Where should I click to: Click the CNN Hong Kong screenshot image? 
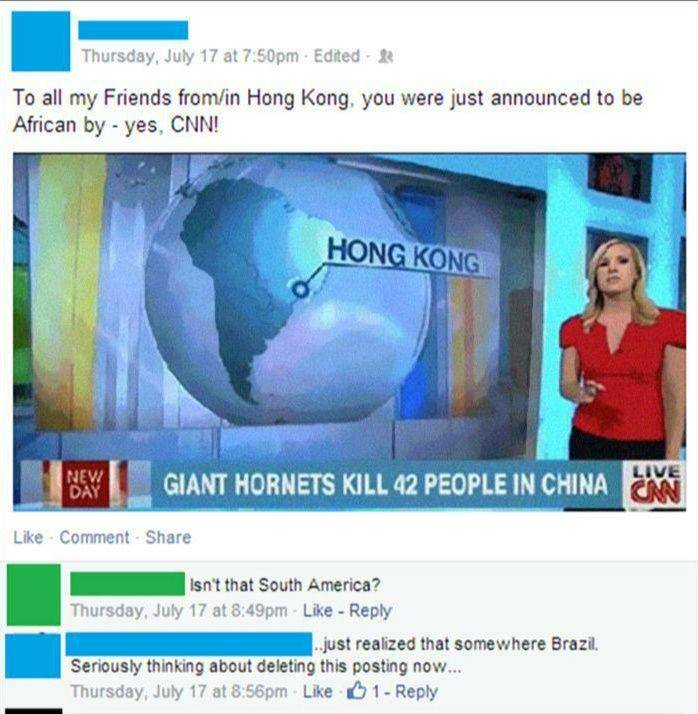point(349,332)
